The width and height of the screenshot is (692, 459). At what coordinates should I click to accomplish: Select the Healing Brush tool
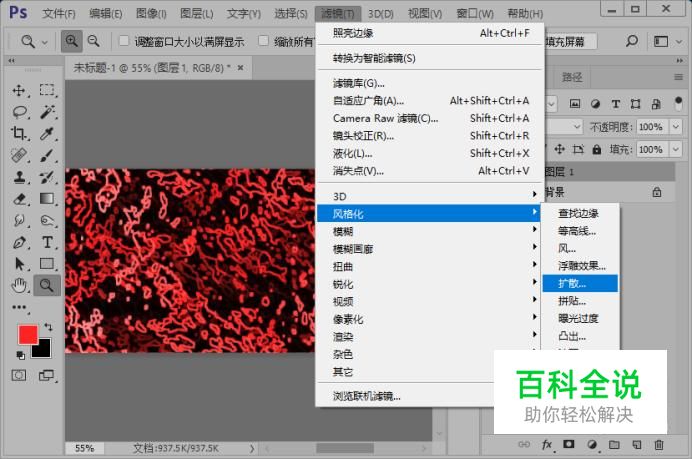[x=19, y=155]
